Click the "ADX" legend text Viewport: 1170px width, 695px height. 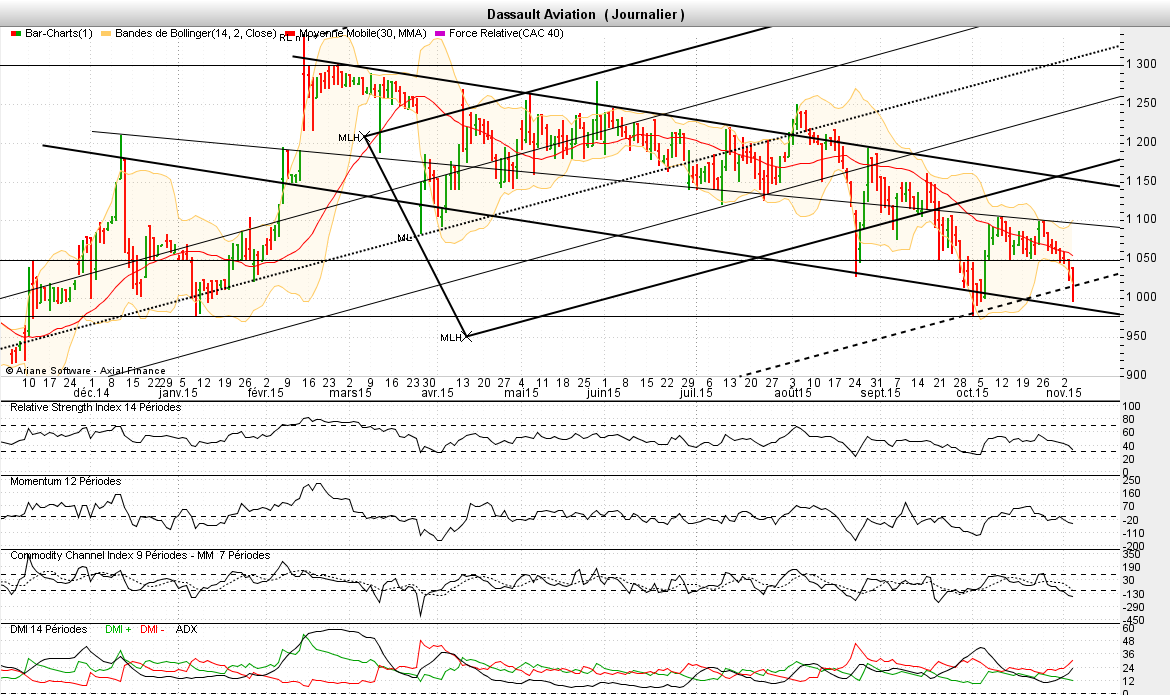click(x=187, y=629)
